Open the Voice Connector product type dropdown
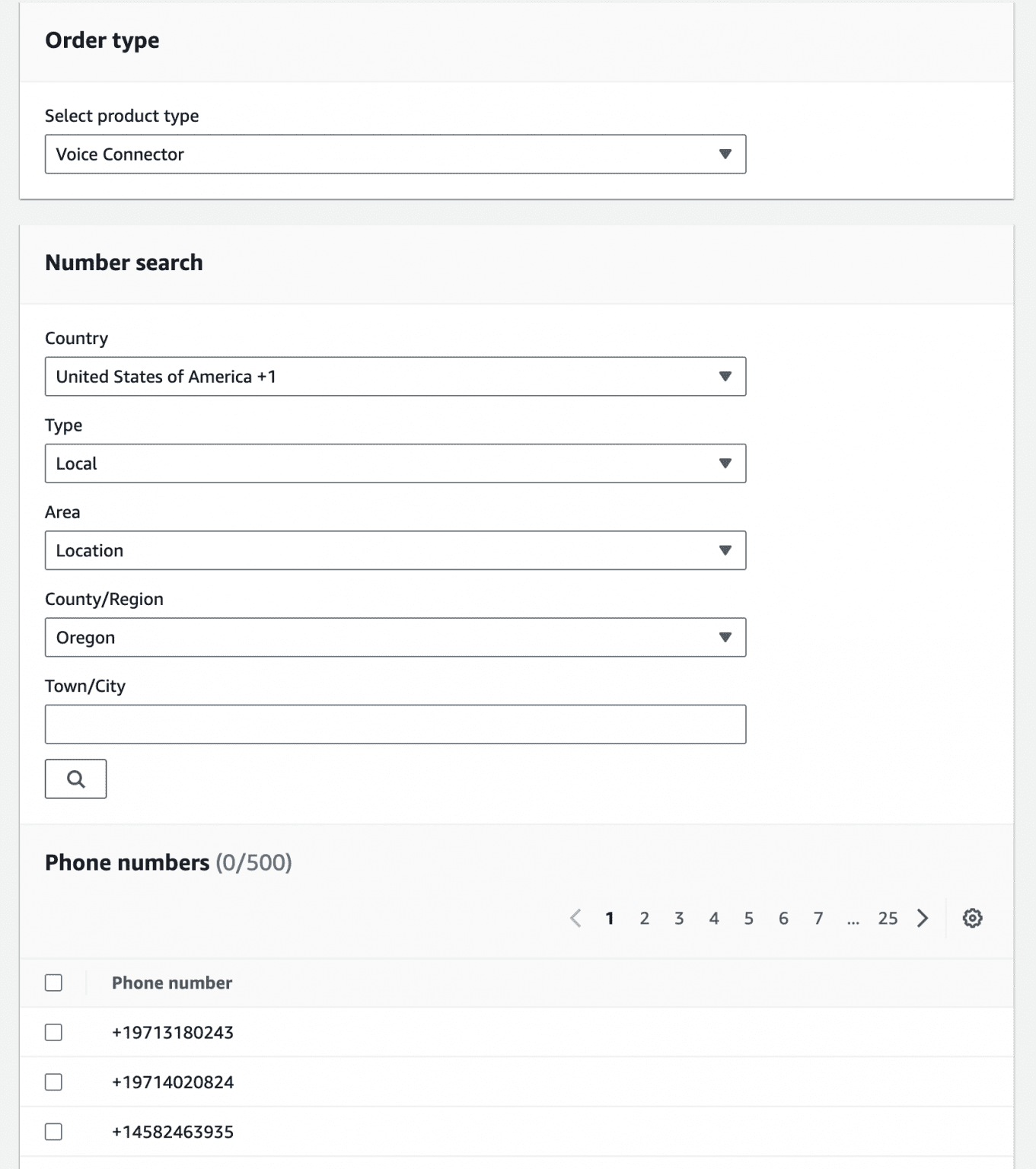This screenshot has height=1169, width=1036. point(395,154)
